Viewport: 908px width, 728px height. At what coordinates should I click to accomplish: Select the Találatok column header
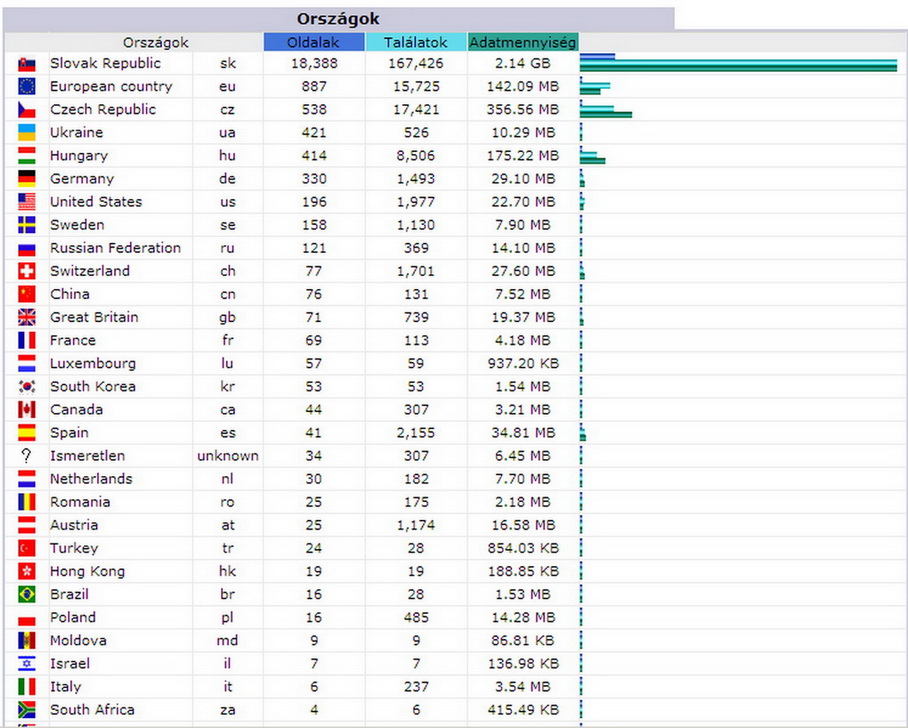click(x=415, y=42)
